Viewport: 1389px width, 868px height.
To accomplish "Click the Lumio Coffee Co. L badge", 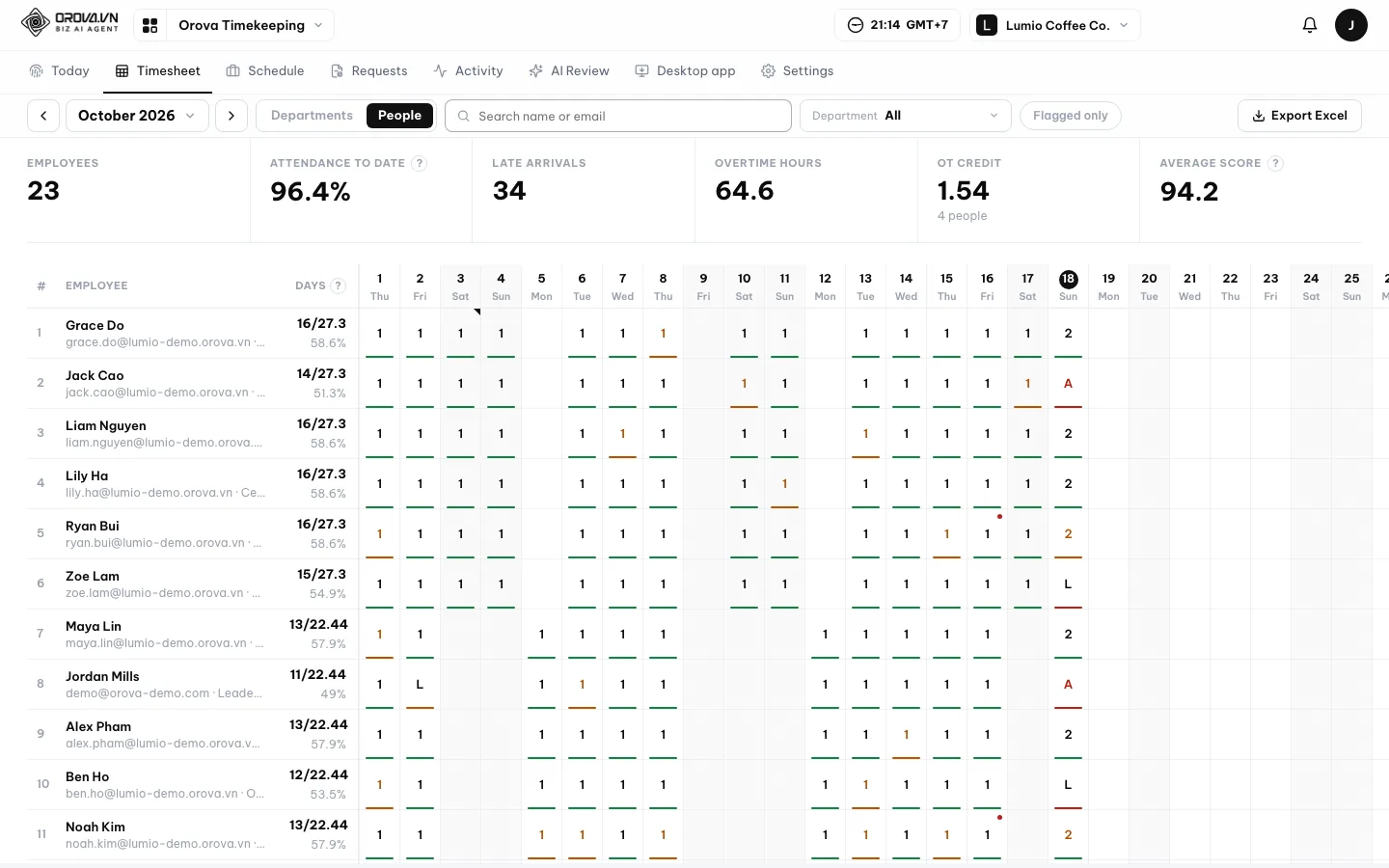I will click(x=986, y=25).
